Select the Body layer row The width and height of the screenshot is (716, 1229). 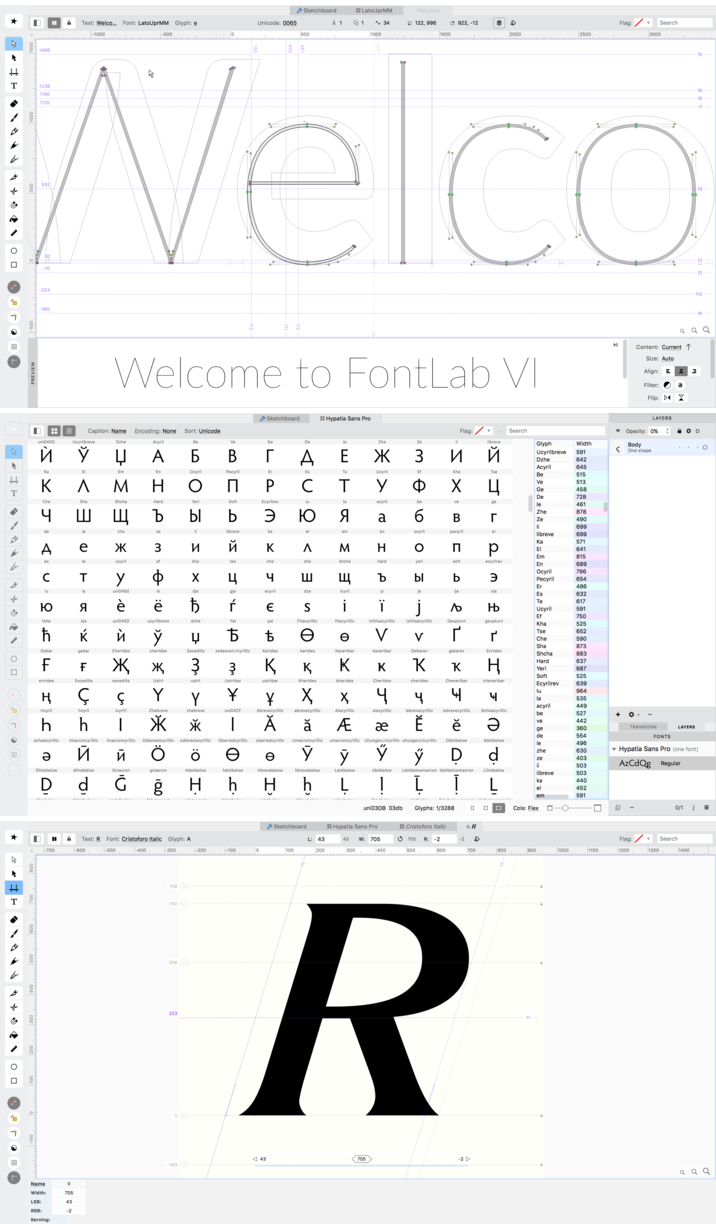point(662,447)
